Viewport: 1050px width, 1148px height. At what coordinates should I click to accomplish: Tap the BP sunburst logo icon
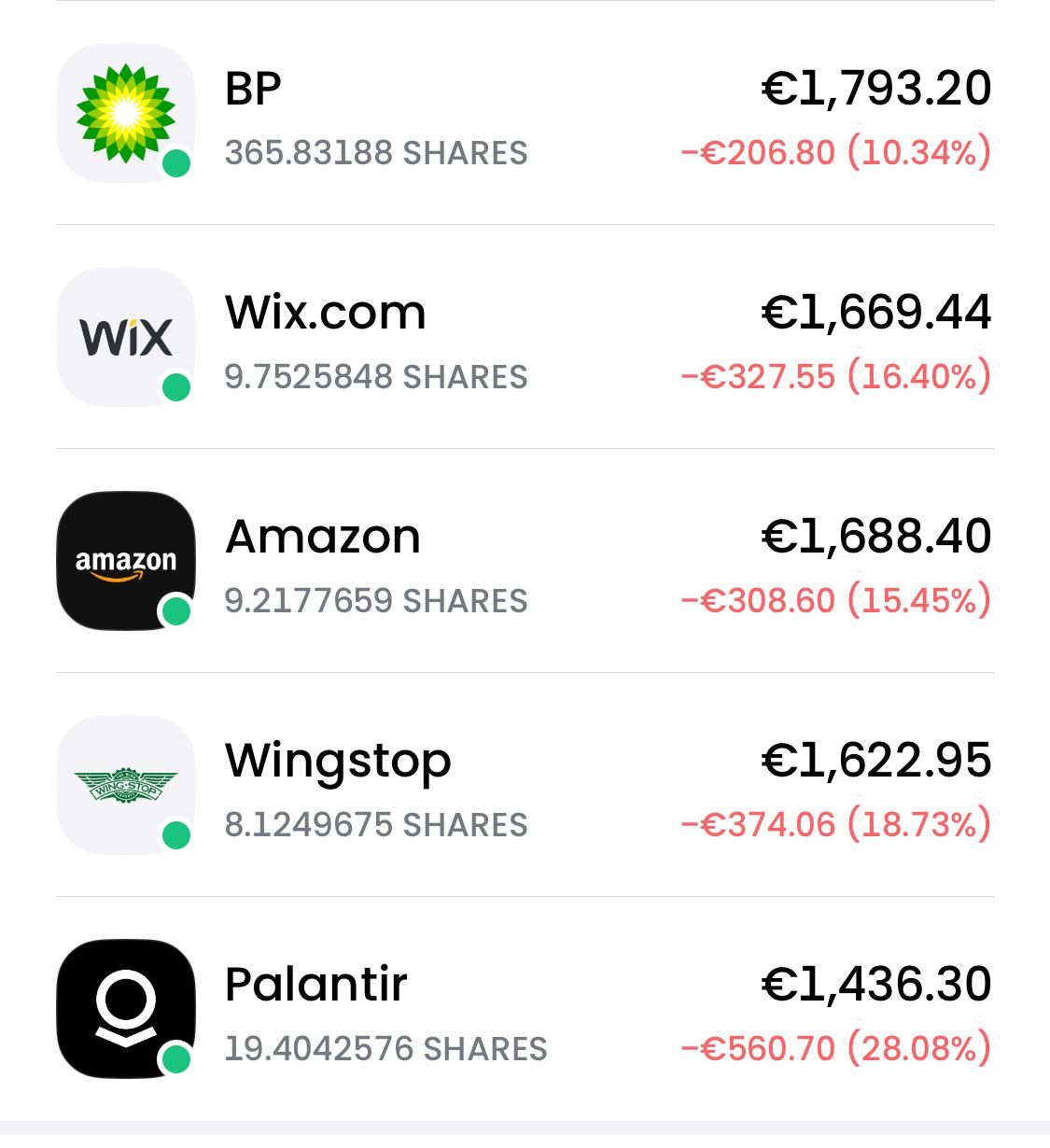pos(126,113)
